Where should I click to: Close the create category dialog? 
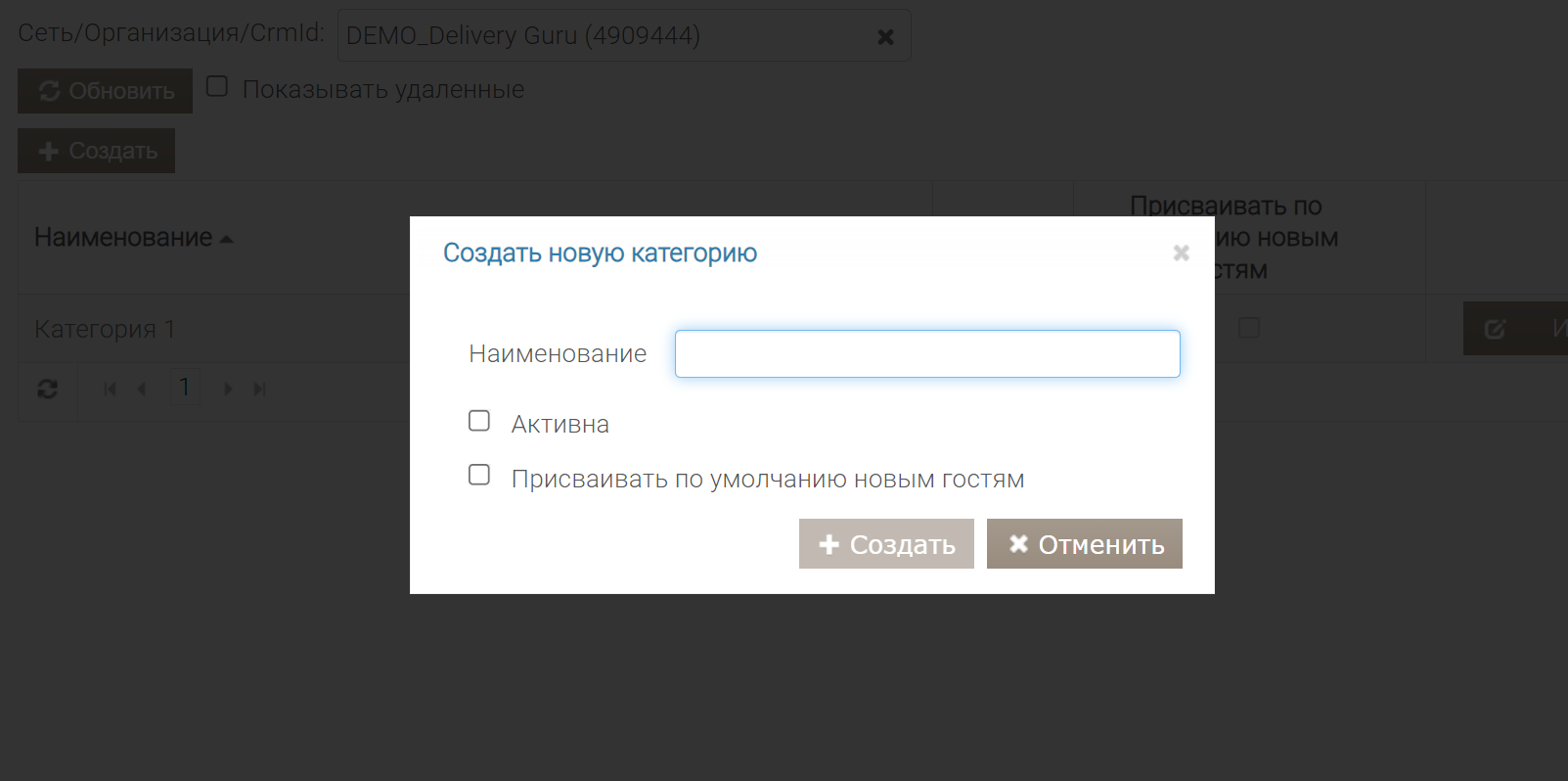(x=1181, y=253)
